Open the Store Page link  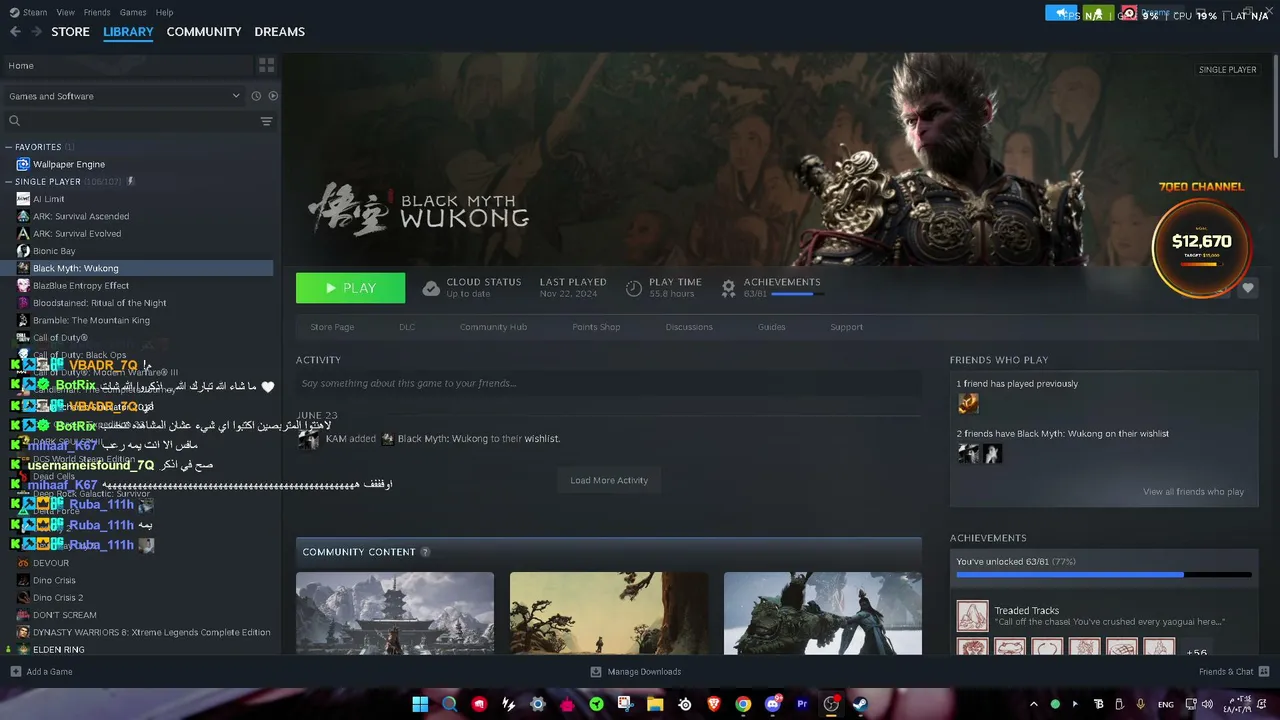click(x=332, y=327)
